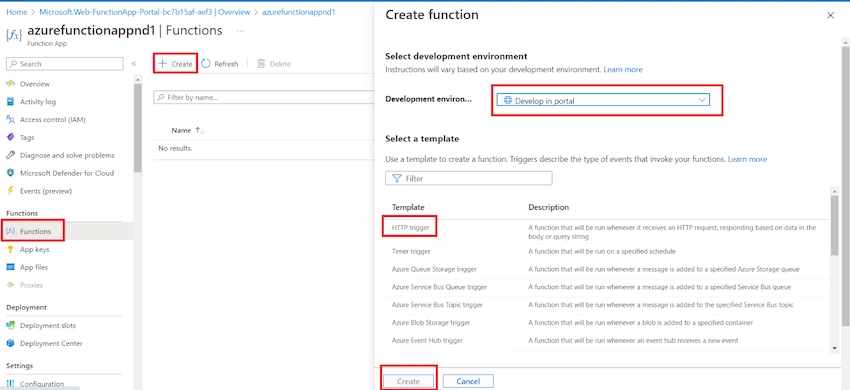Open Learn more about development environments
Viewport: 850px width, 390px height.
[623, 70]
